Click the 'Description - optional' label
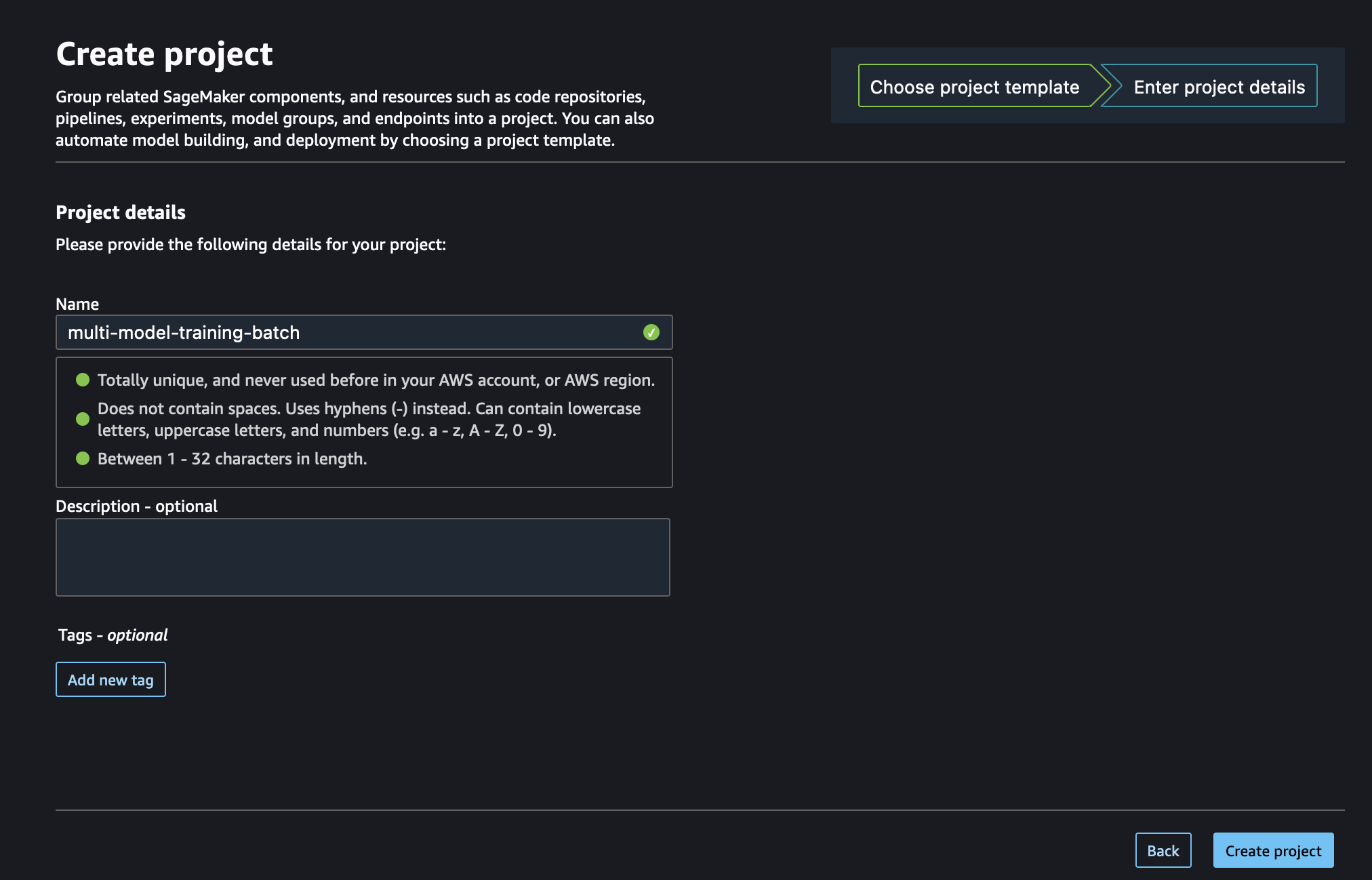 pyautogui.click(x=136, y=506)
